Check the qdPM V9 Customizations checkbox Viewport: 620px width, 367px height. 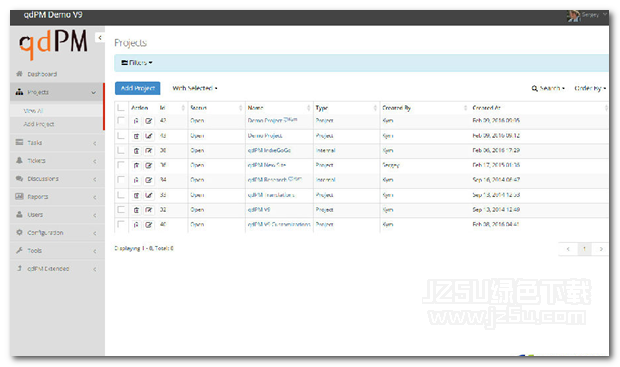coord(121,224)
